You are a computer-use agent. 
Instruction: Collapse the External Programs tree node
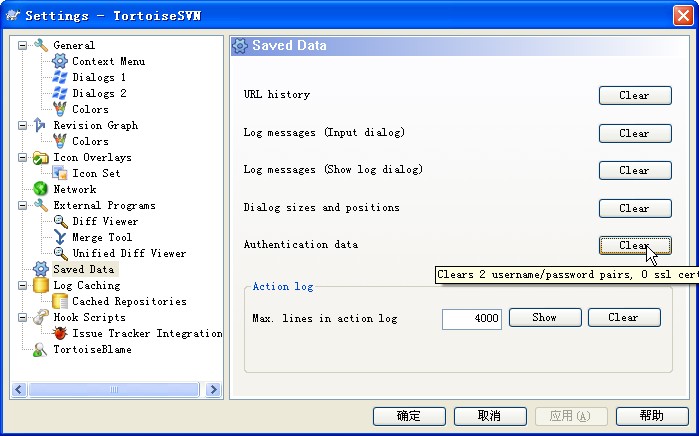22,206
